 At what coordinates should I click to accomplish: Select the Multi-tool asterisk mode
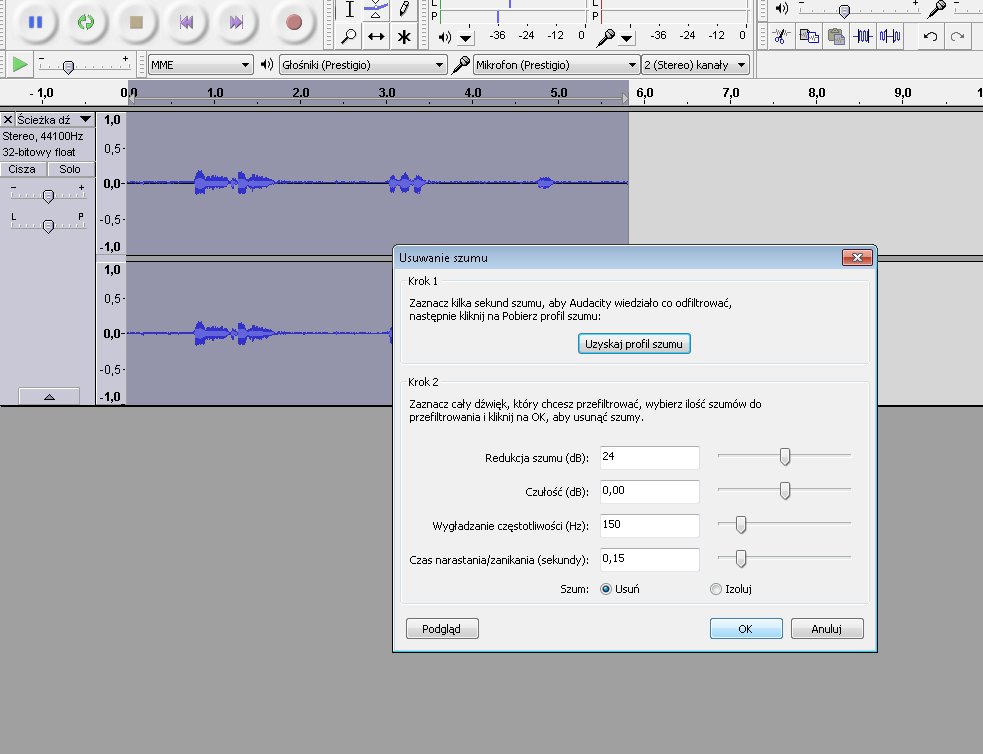[x=404, y=36]
